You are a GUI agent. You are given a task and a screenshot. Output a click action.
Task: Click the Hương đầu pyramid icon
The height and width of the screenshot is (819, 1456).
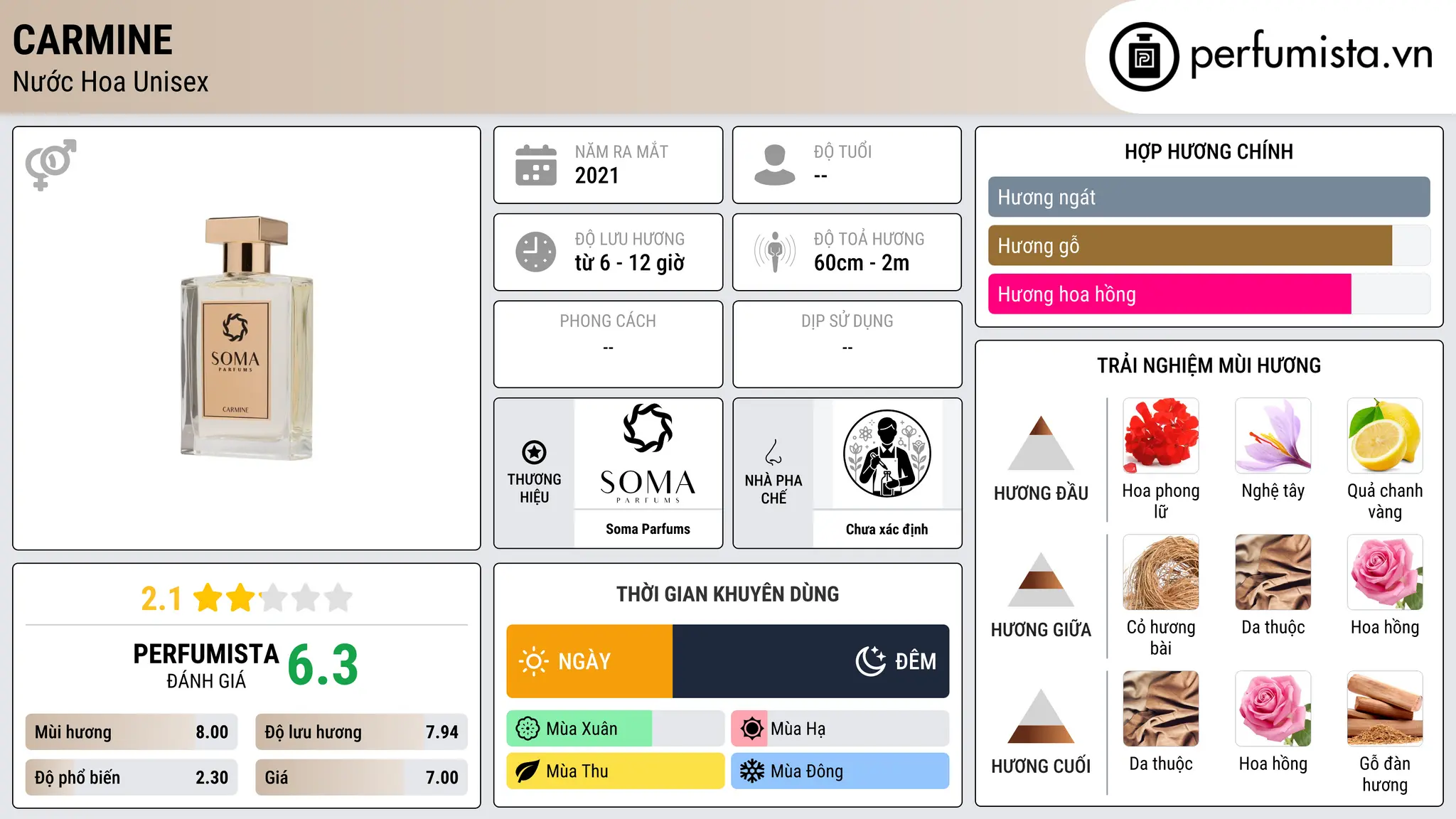click(1041, 442)
